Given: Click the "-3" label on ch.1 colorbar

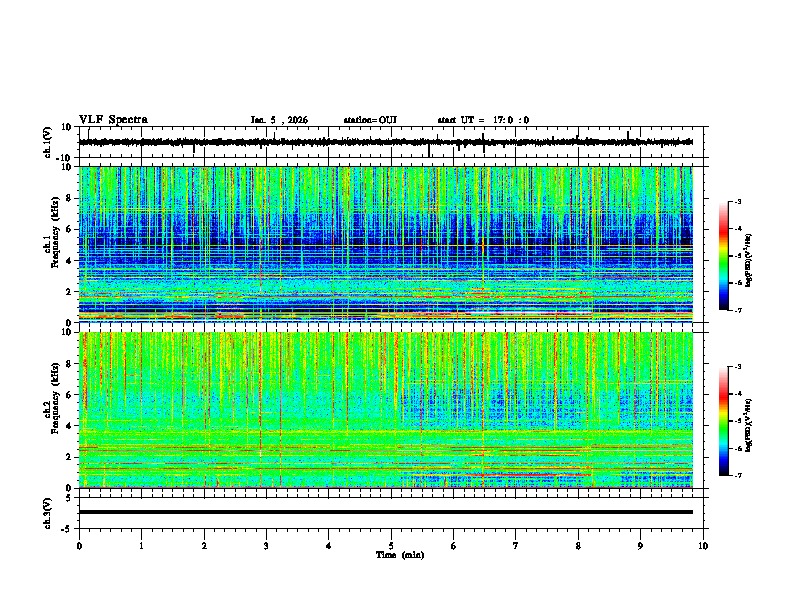Looking at the screenshot, I should pos(737,201).
